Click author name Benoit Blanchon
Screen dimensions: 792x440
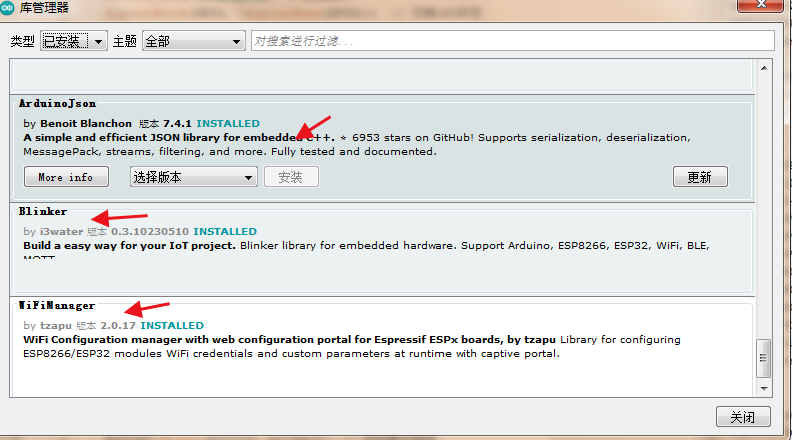pos(86,123)
